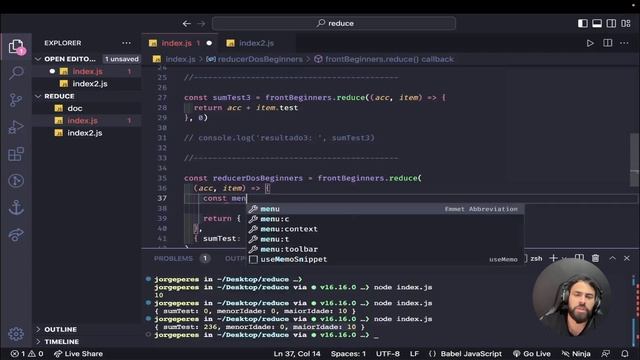Open the Search view in activity bar
Screen dimensions: 640x360
pyautogui.click(x=16, y=73)
